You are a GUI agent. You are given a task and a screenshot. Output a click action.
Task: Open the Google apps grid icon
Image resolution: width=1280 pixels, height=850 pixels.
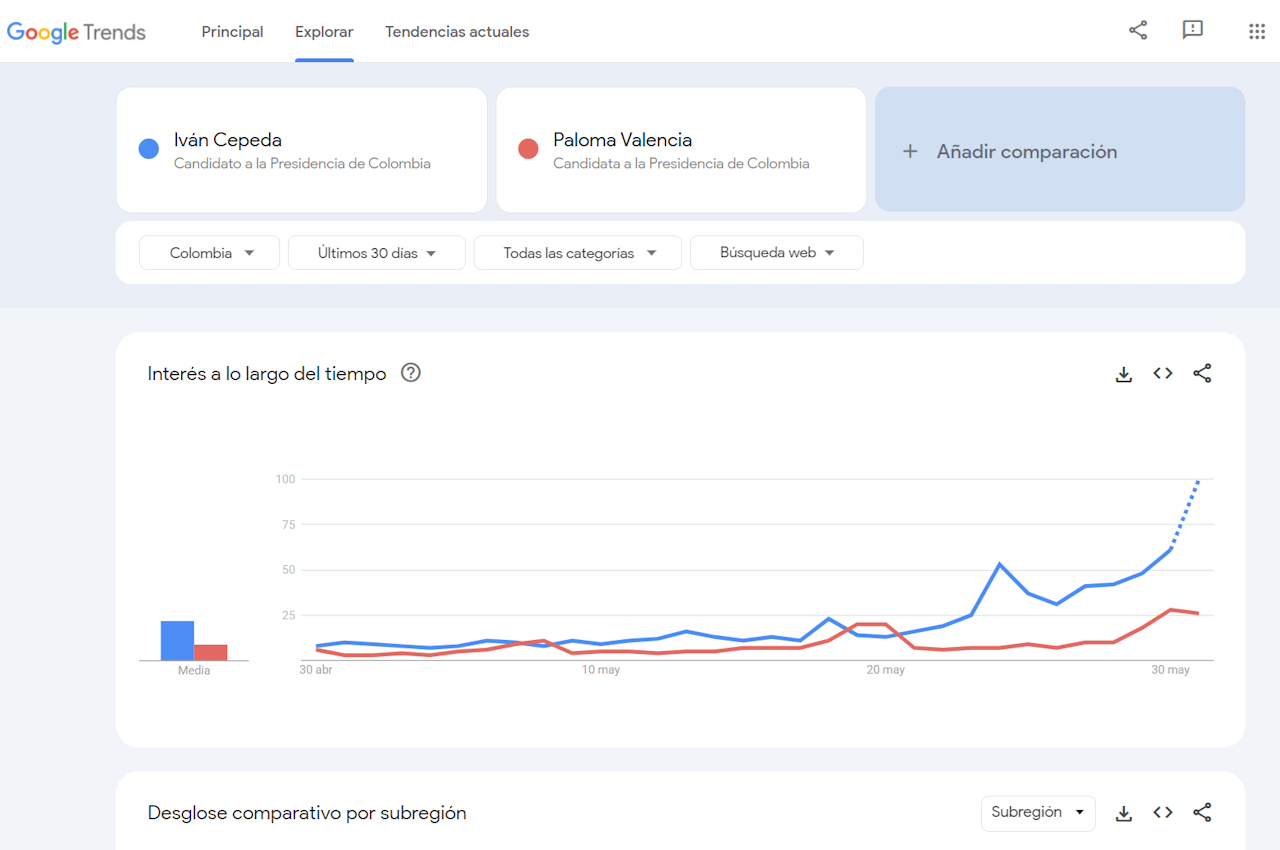(1257, 31)
